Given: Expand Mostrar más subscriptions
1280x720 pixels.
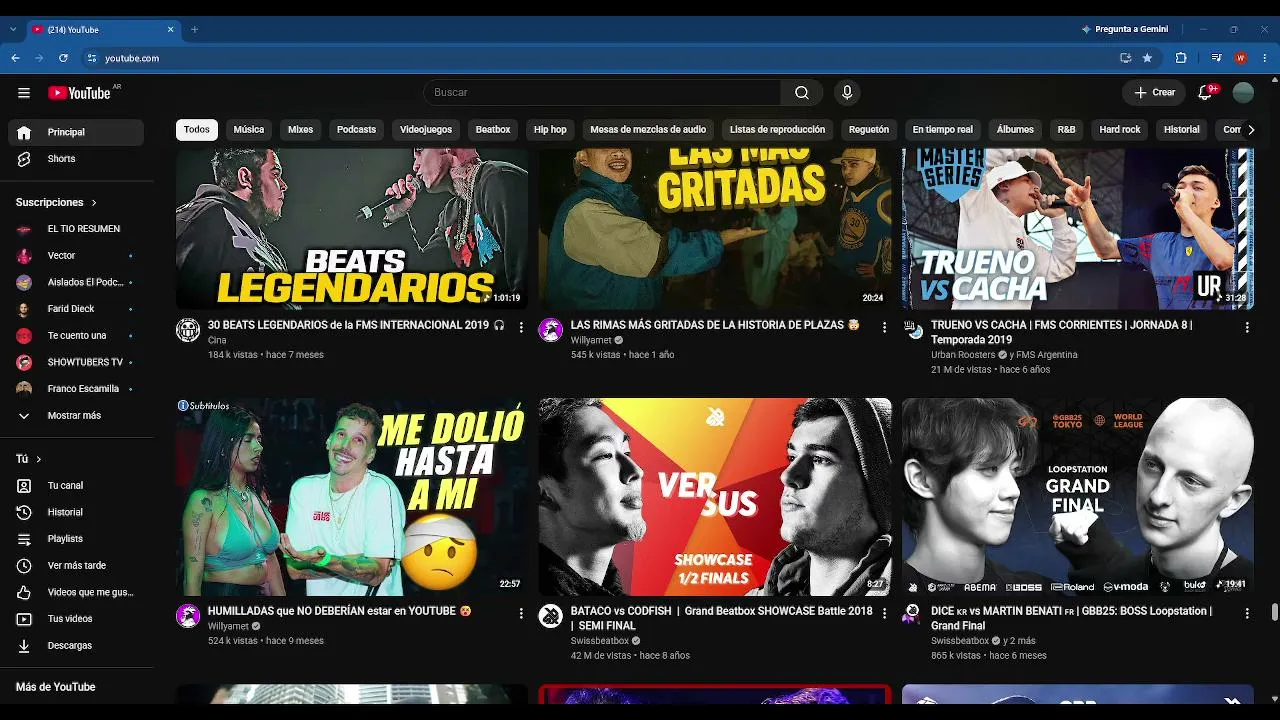Looking at the screenshot, I should click(x=76, y=416).
